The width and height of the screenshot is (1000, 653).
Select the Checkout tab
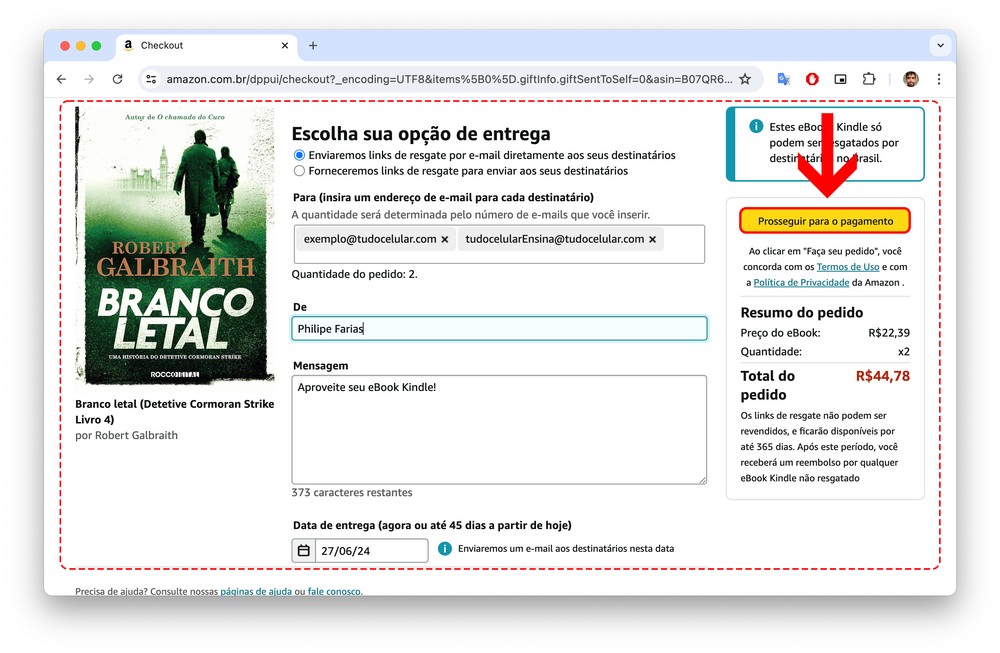point(207,45)
